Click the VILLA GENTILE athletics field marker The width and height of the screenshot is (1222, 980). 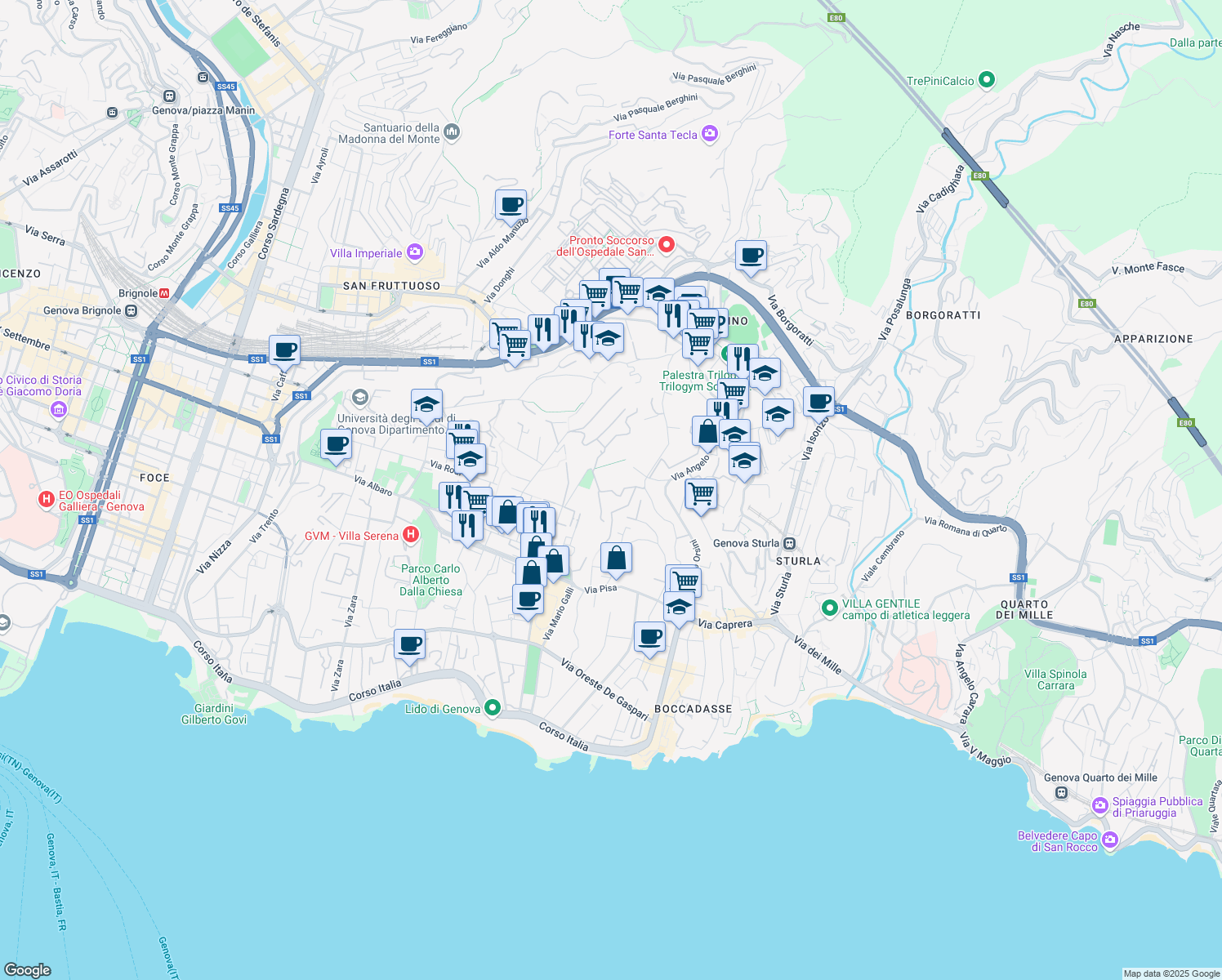coord(830,608)
